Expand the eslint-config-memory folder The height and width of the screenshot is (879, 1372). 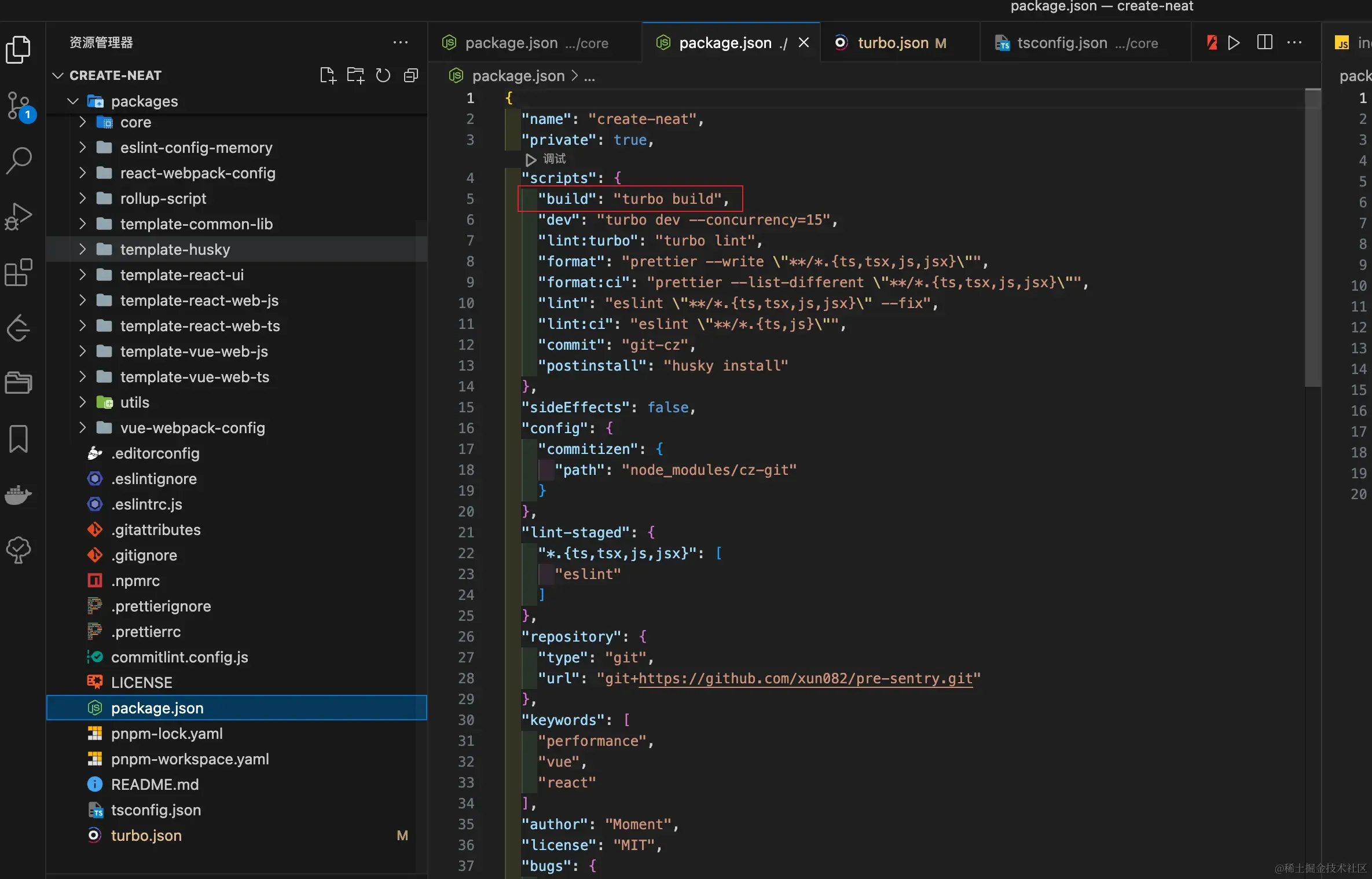click(x=82, y=148)
